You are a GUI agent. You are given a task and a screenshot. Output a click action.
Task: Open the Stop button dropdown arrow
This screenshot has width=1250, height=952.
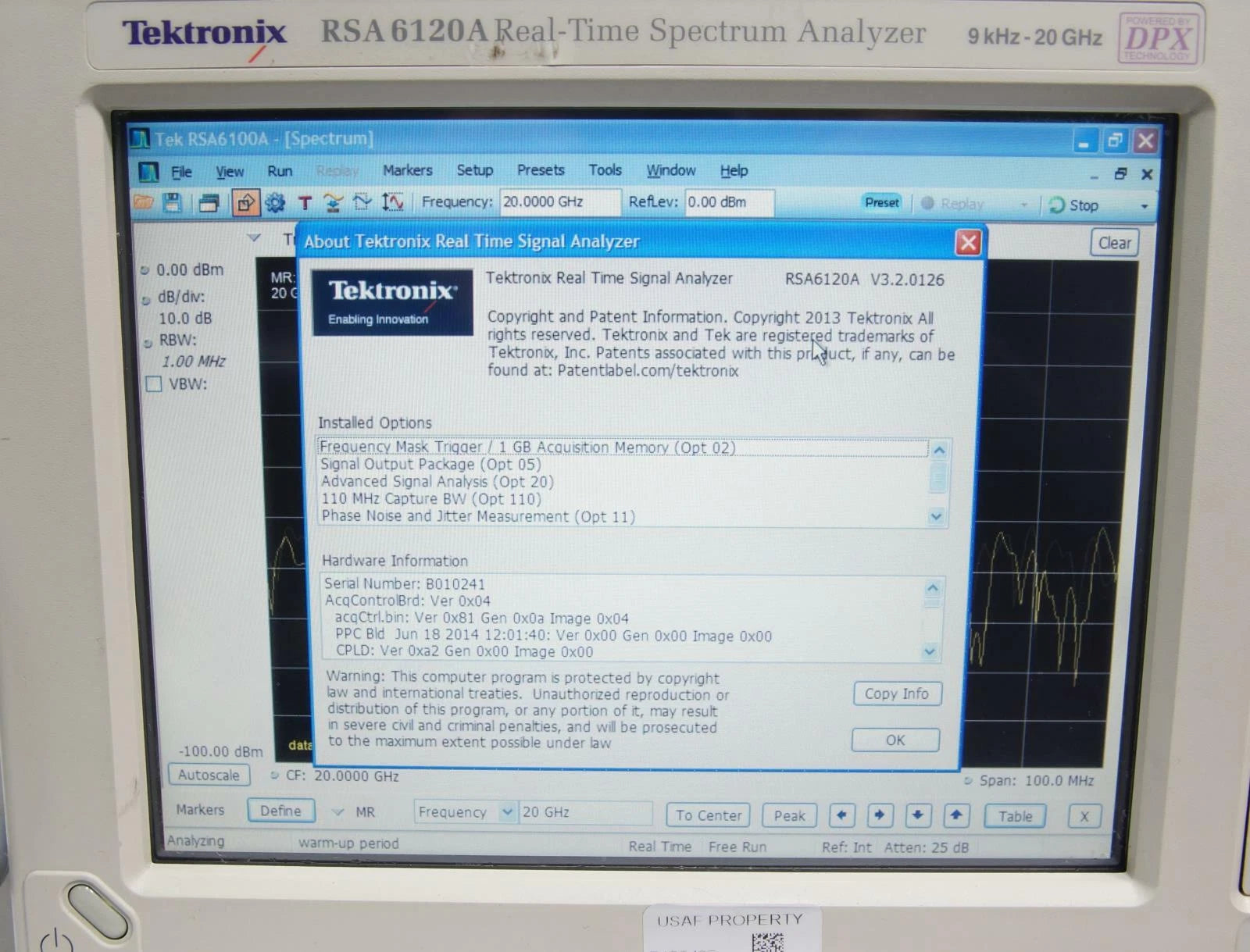pos(1145,206)
